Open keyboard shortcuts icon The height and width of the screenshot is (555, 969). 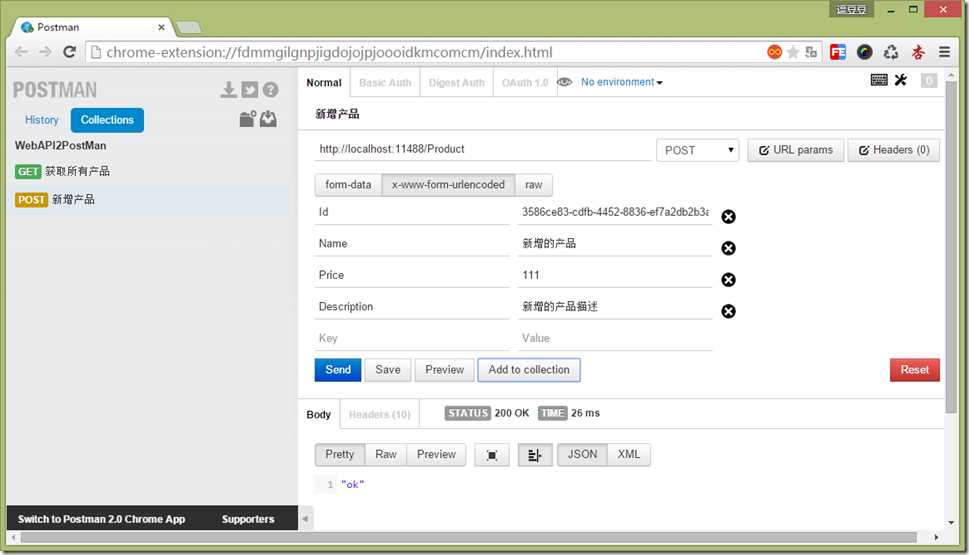coord(879,80)
